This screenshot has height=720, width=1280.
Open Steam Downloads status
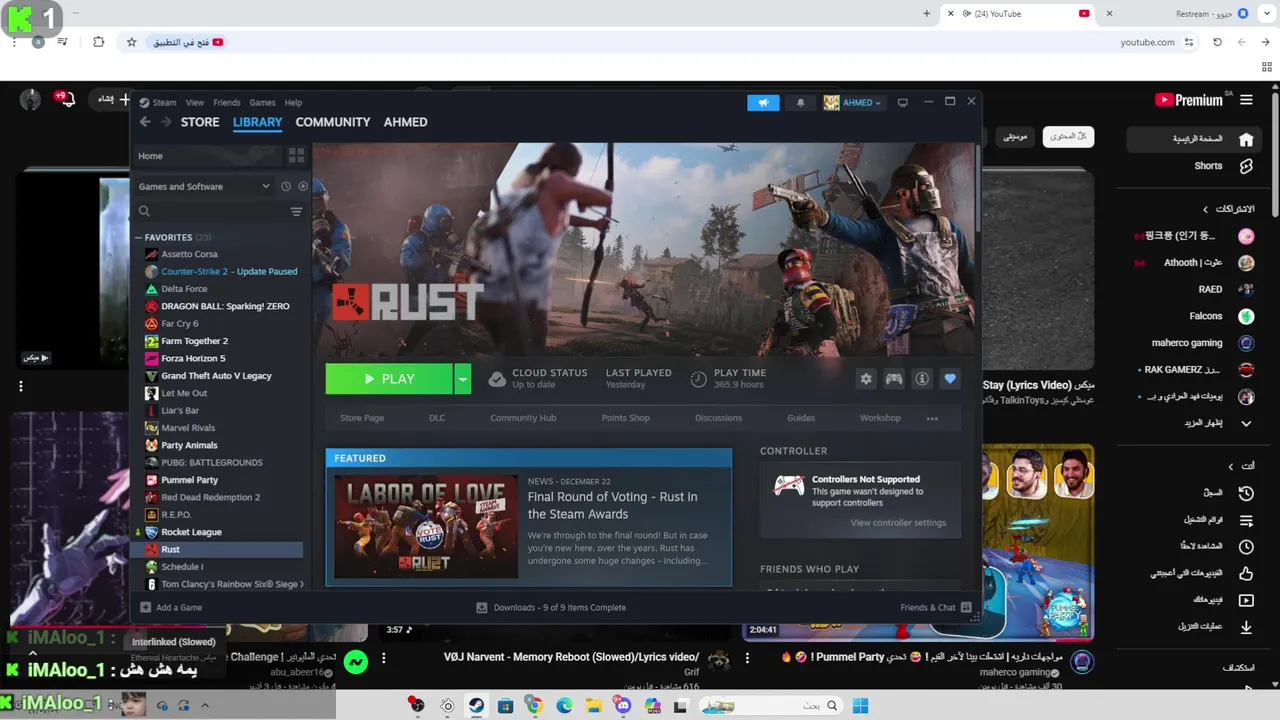point(551,607)
